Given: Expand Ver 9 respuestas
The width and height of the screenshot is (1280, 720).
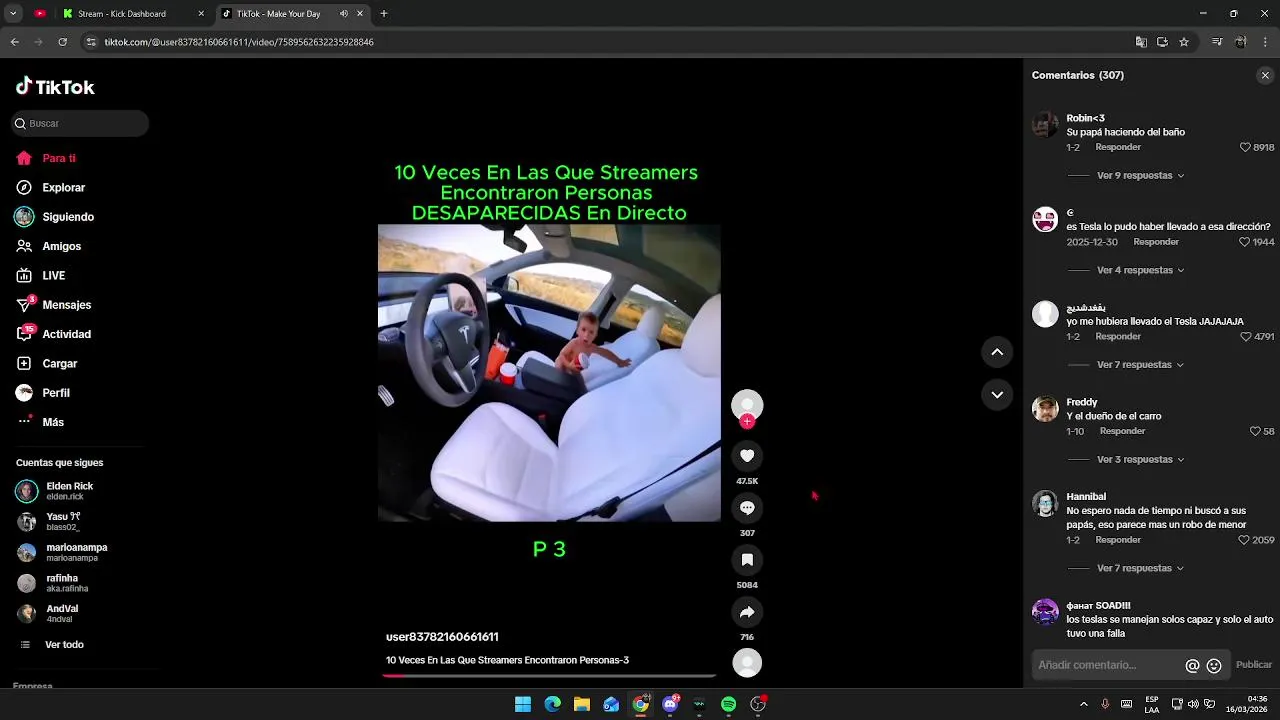Looking at the screenshot, I should (1140, 176).
